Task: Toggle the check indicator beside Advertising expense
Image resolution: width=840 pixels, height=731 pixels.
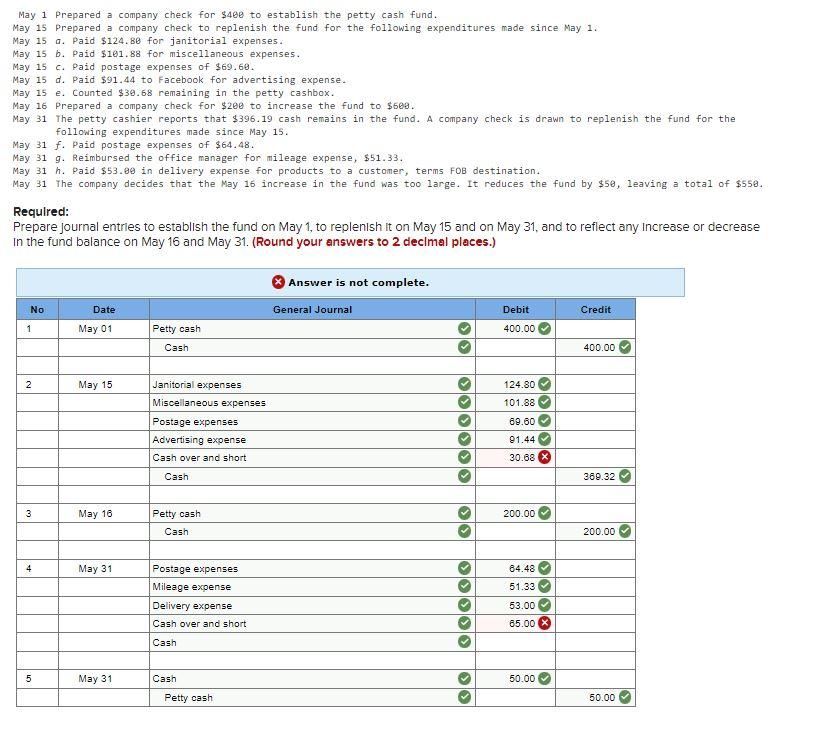Action: pyautogui.click(x=466, y=440)
